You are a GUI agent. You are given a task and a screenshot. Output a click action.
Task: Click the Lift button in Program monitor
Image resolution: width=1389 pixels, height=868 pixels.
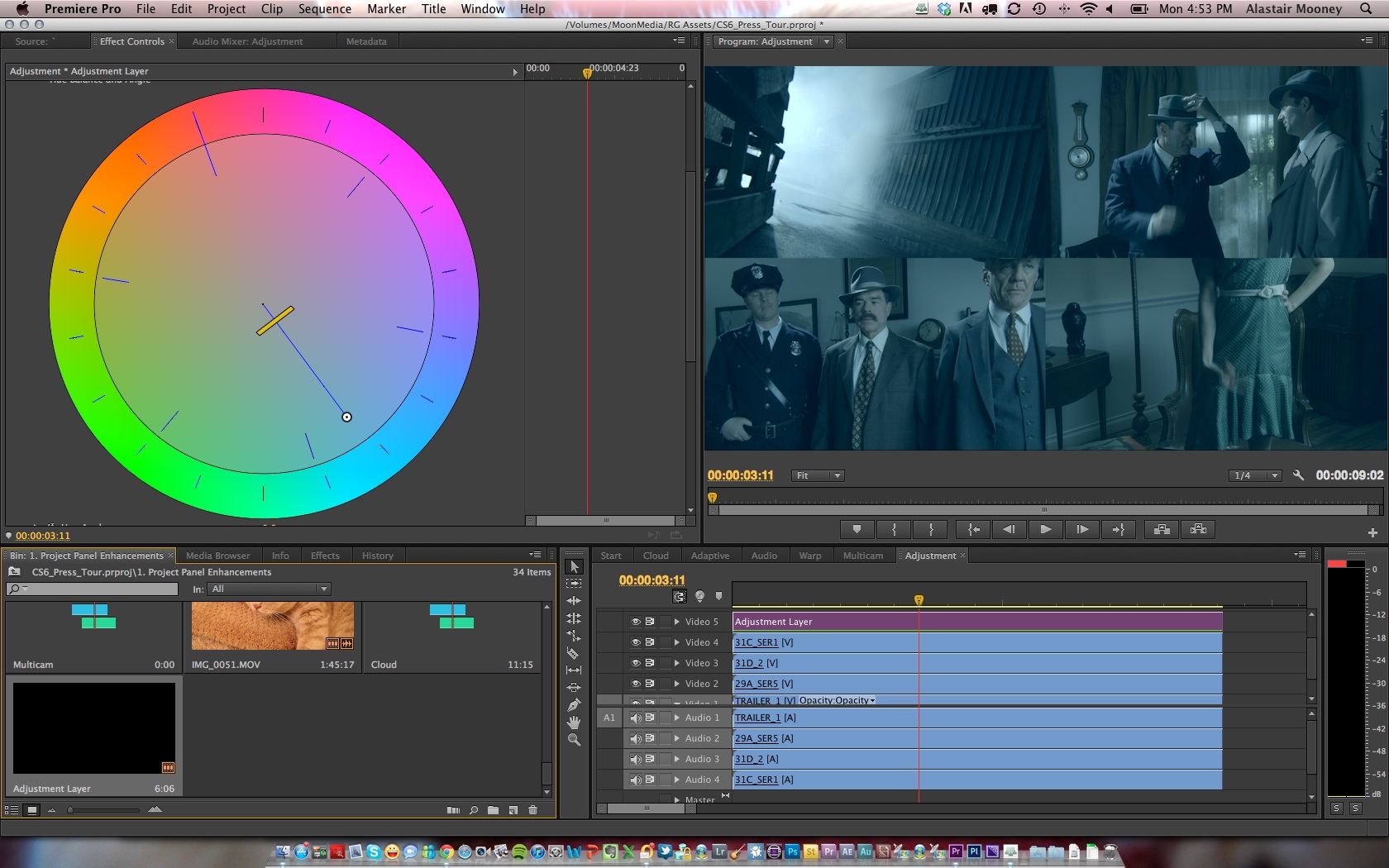pyautogui.click(x=1162, y=529)
